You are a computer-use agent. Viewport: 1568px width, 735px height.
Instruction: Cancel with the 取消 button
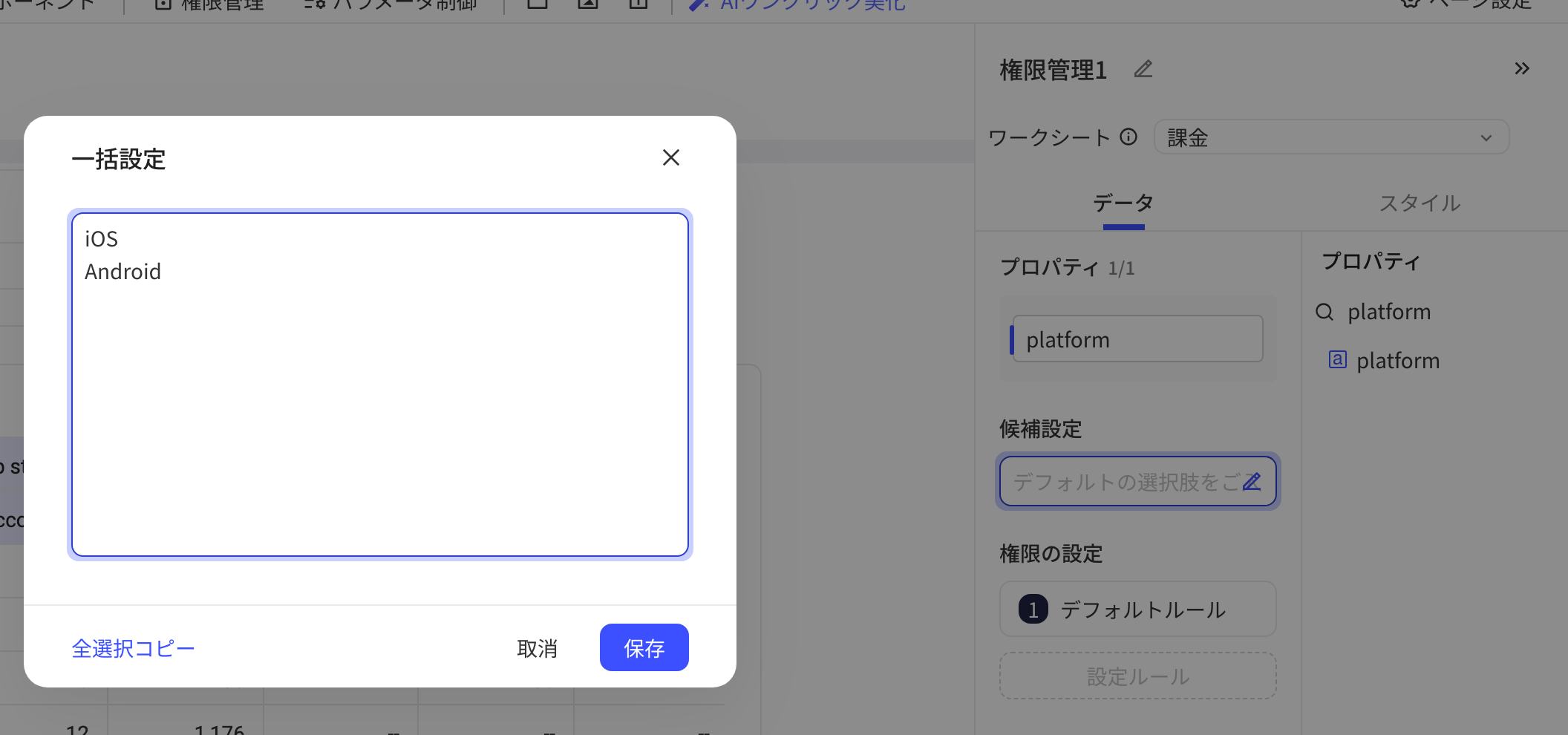click(537, 648)
